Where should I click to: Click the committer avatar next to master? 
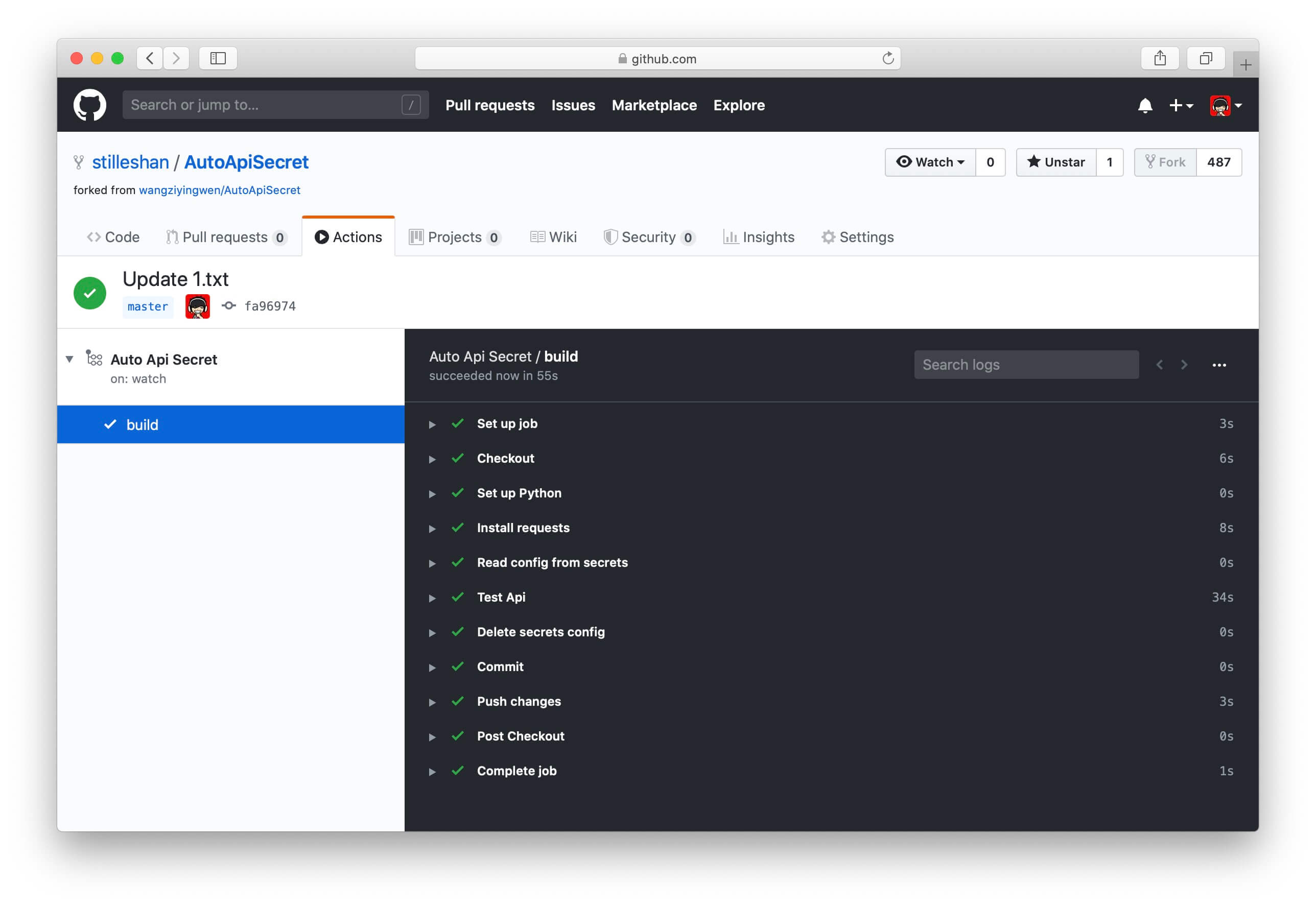click(x=197, y=306)
